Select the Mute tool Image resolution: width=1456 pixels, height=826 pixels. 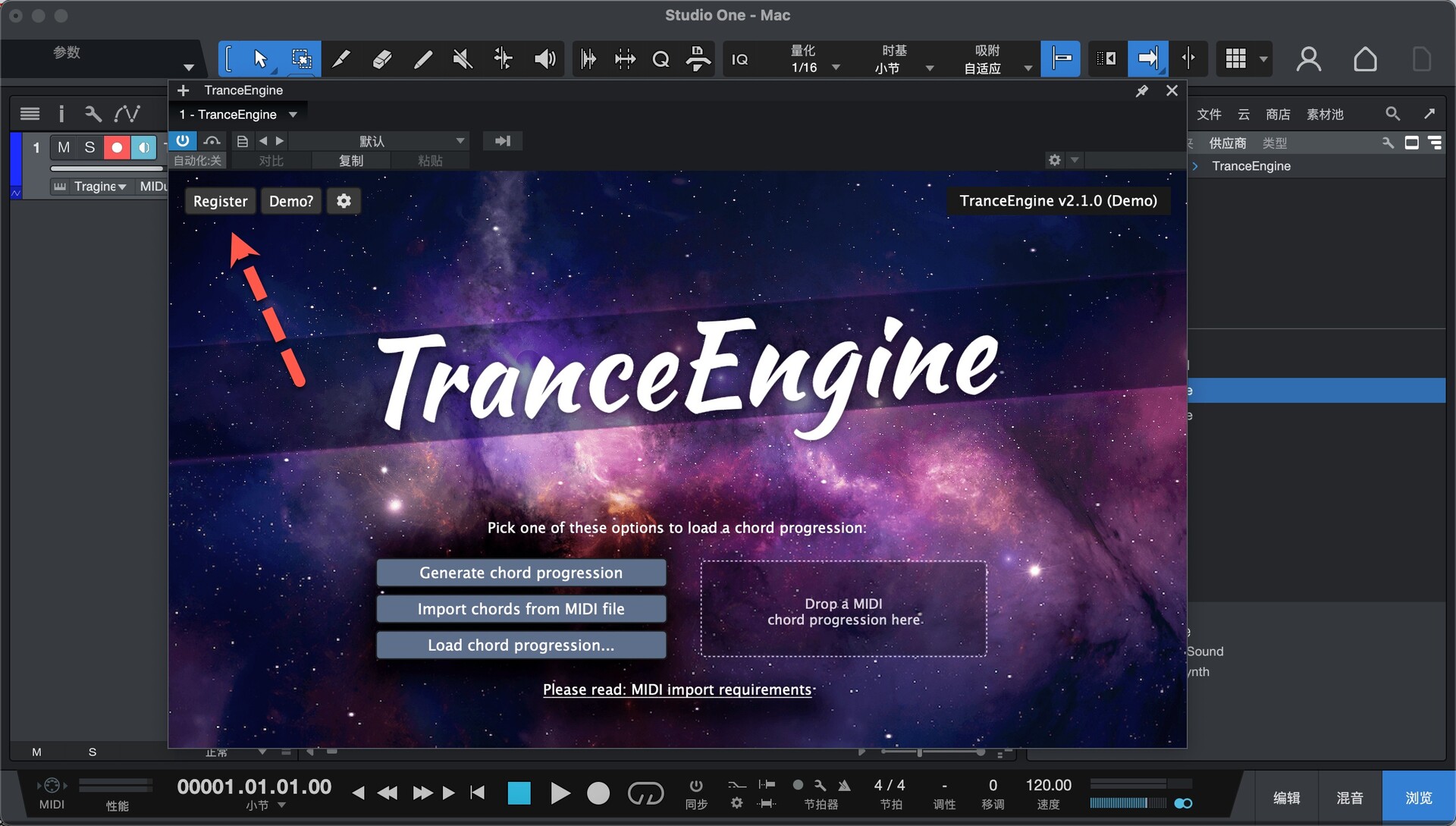tap(463, 58)
